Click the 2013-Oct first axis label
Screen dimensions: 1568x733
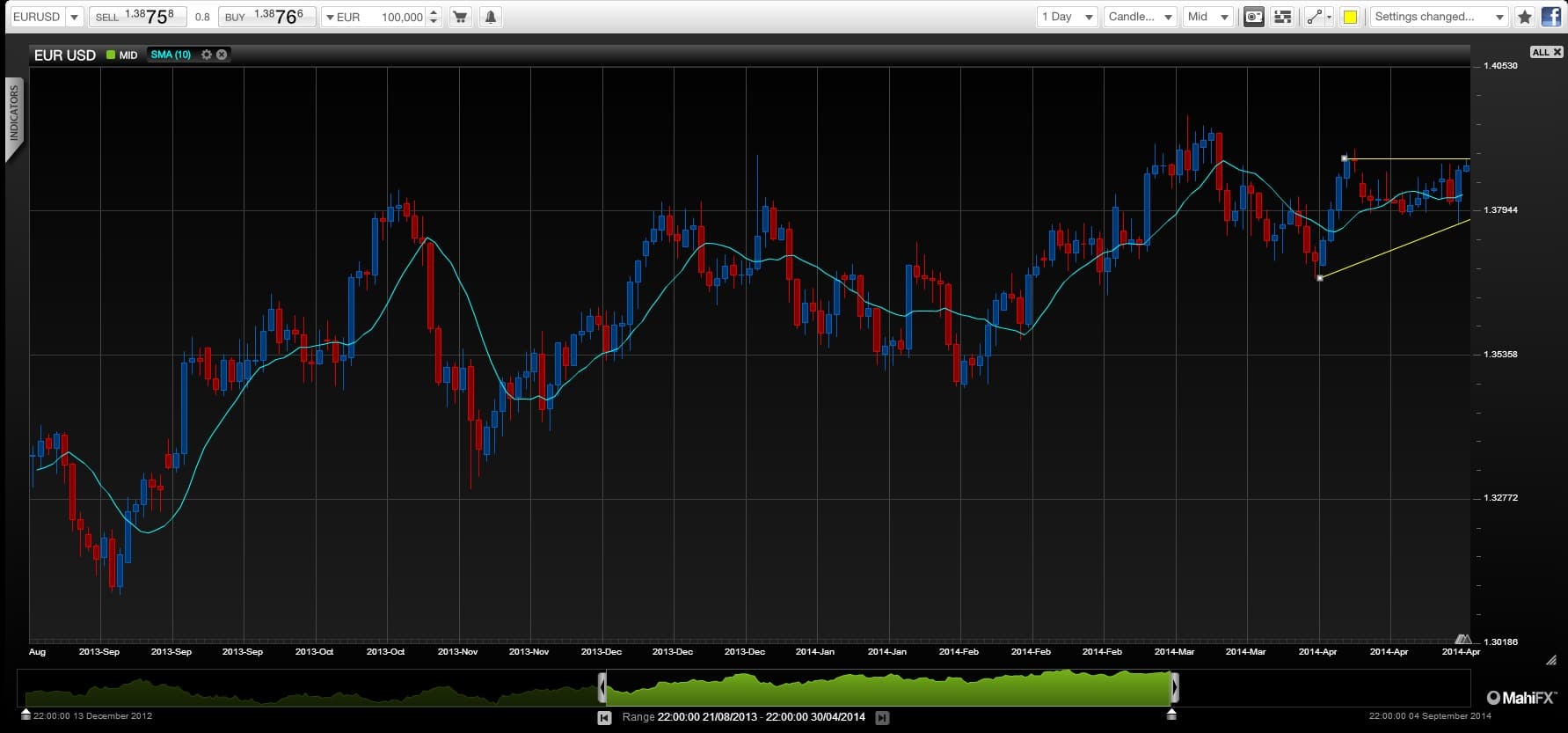(x=314, y=652)
